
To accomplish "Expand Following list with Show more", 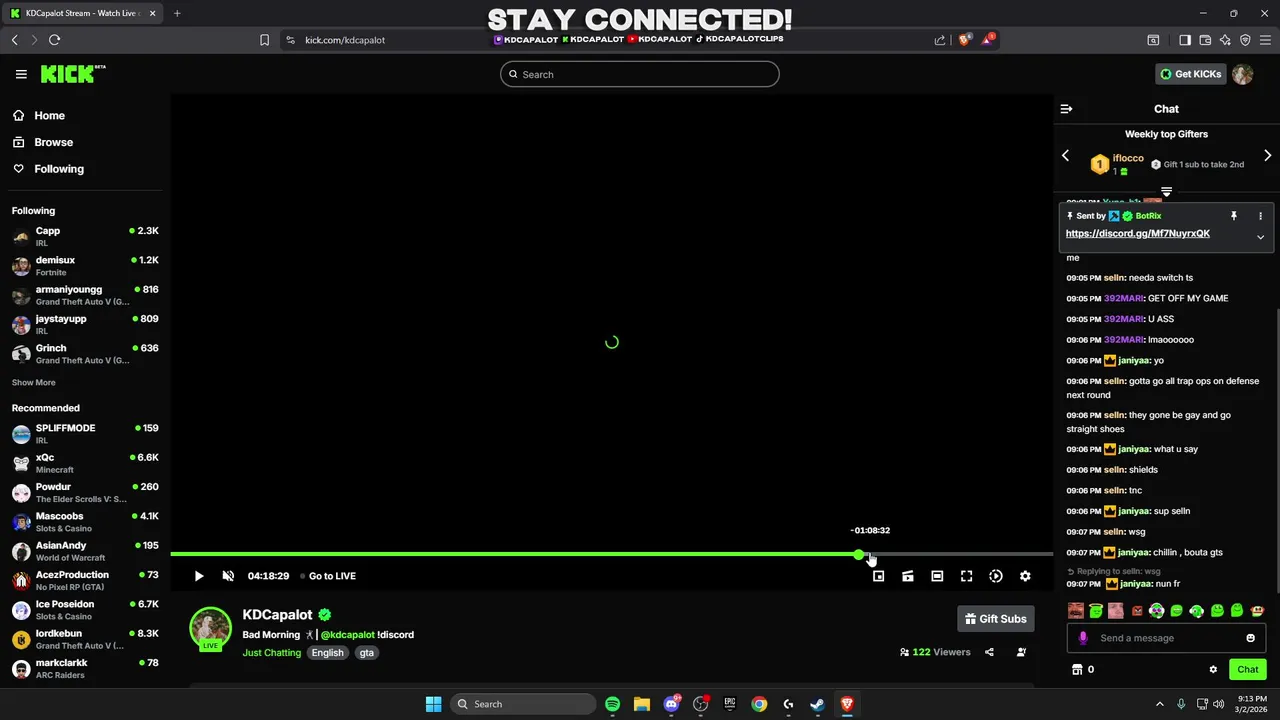I will [34, 382].
